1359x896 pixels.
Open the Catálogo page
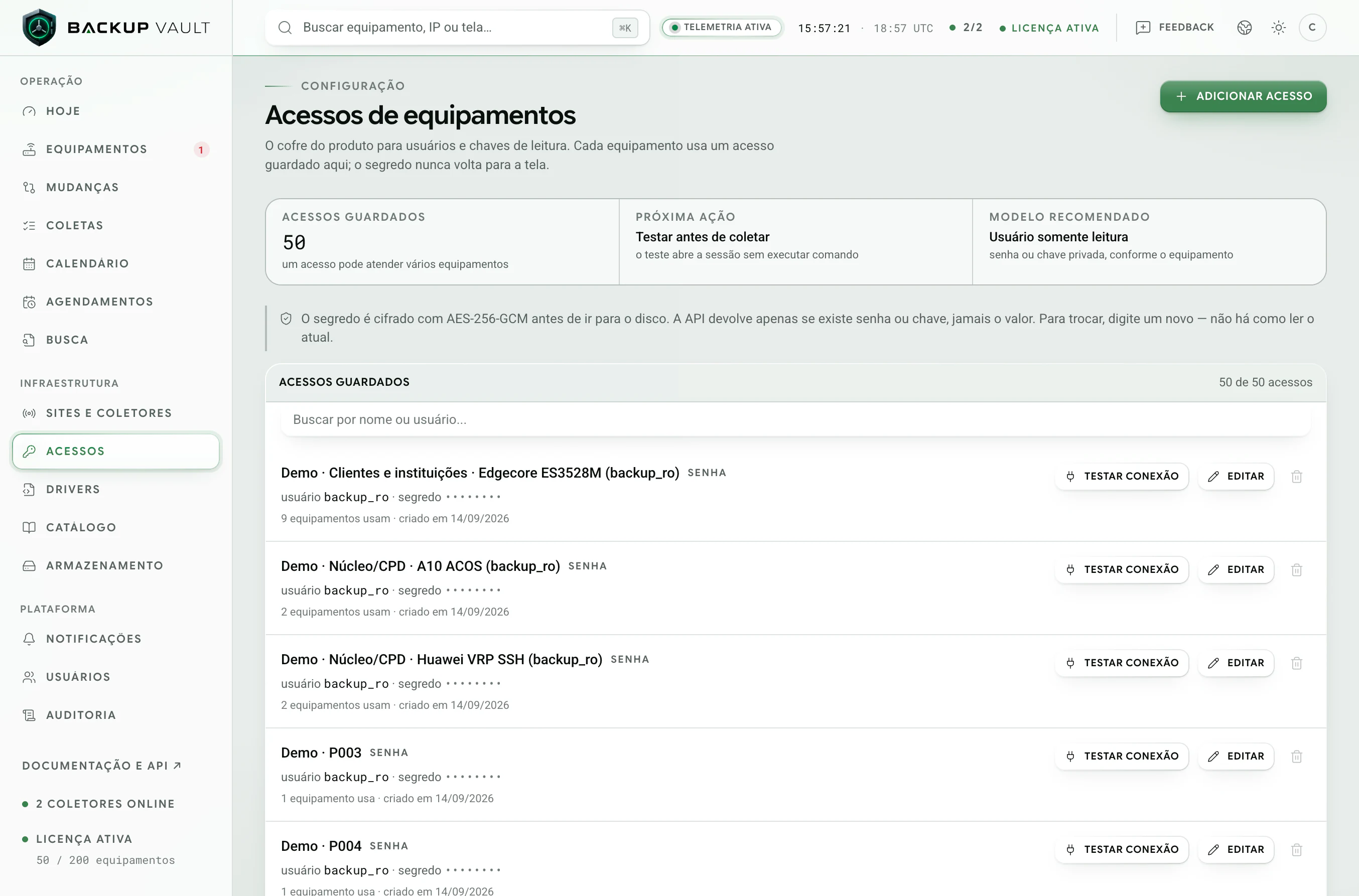(115, 527)
